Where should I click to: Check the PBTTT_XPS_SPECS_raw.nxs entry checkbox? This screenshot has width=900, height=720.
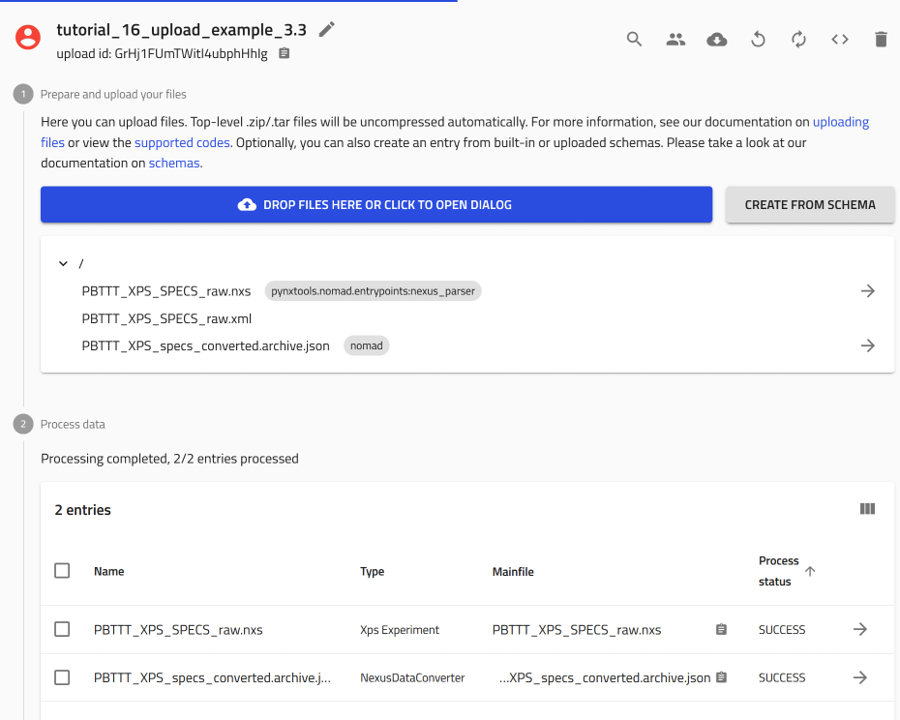(x=62, y=629)
